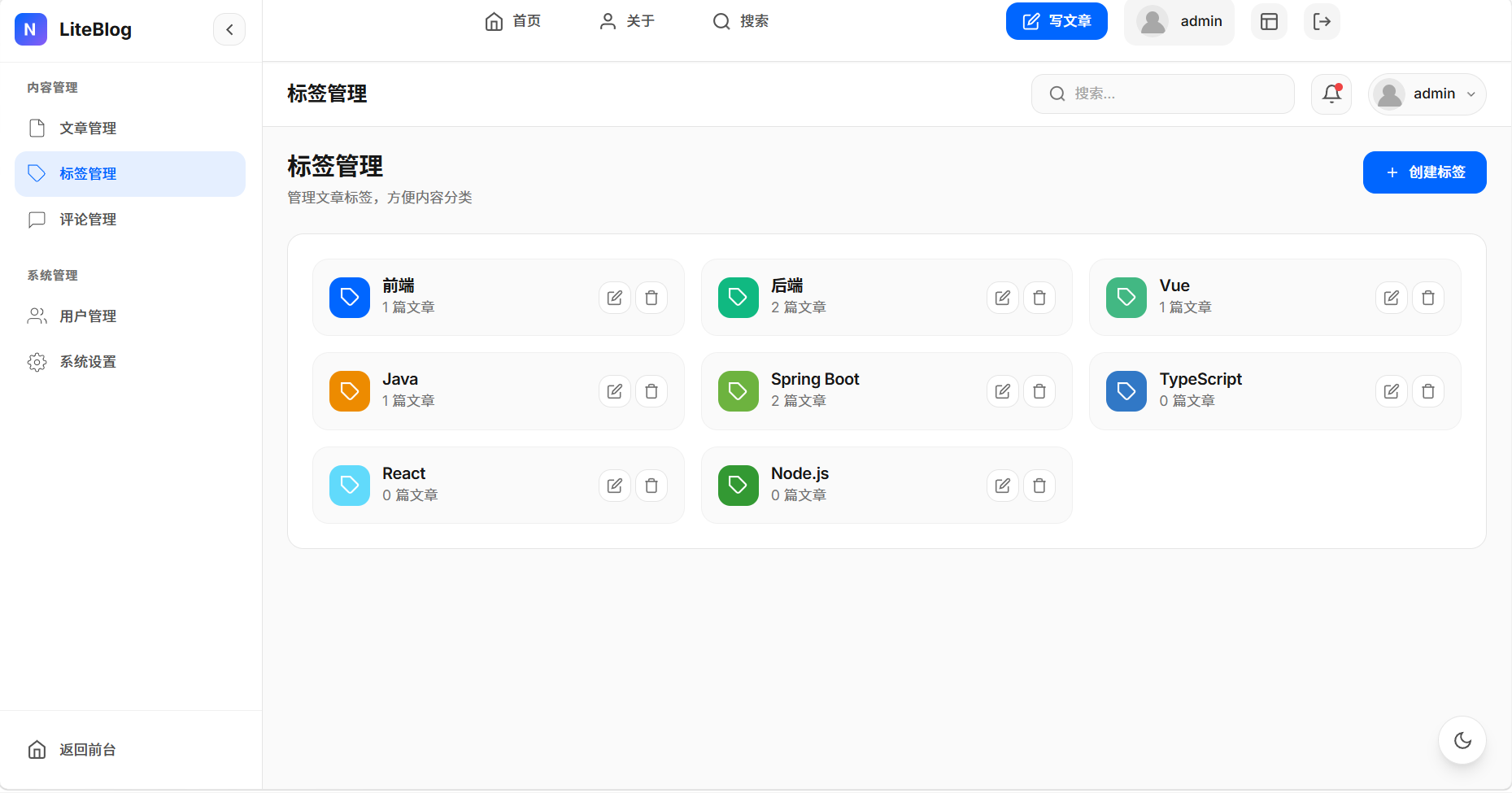This screenshot has height=793, width=1512.
Task: Collapse the sidebar with chevron button
Action: click(229, 30)
